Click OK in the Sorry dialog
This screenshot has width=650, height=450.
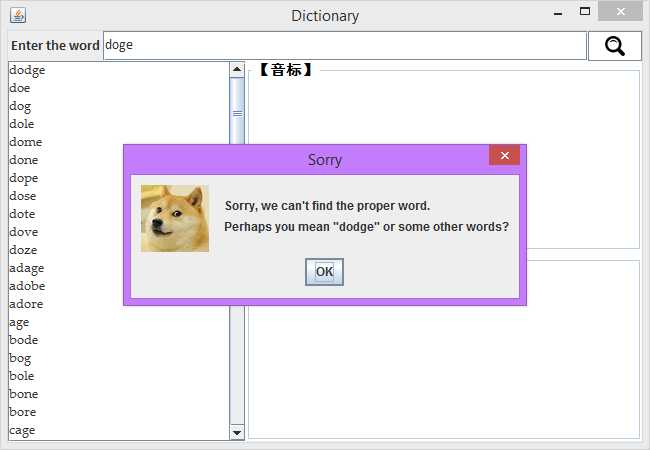324,272
